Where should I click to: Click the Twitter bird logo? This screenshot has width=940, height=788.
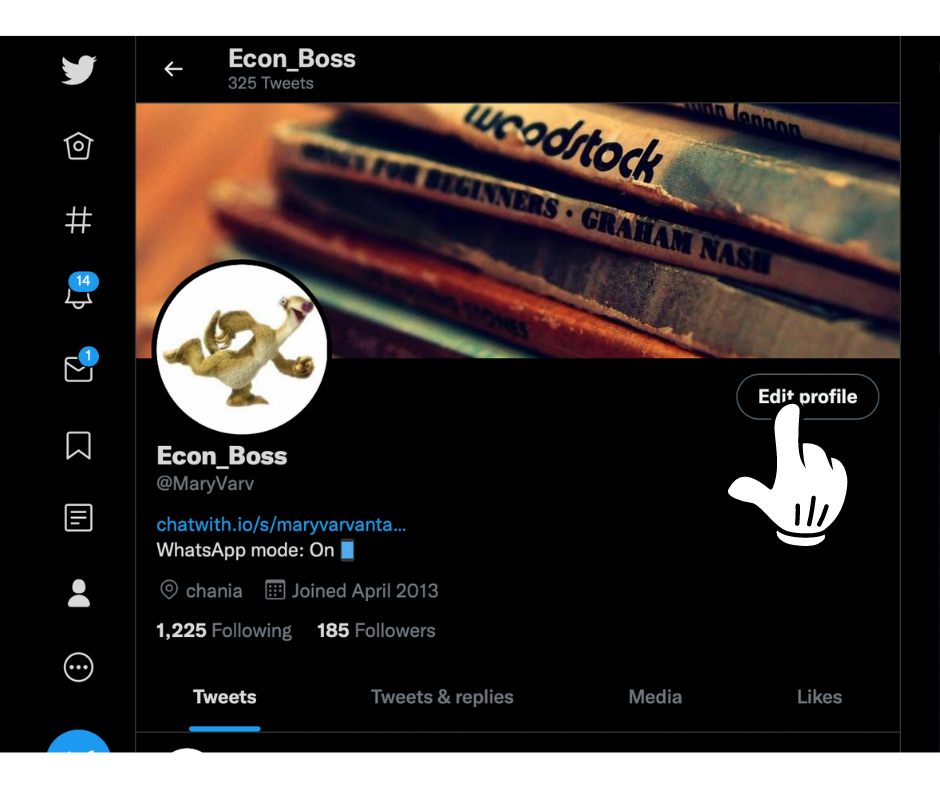(x=79, y=70)
